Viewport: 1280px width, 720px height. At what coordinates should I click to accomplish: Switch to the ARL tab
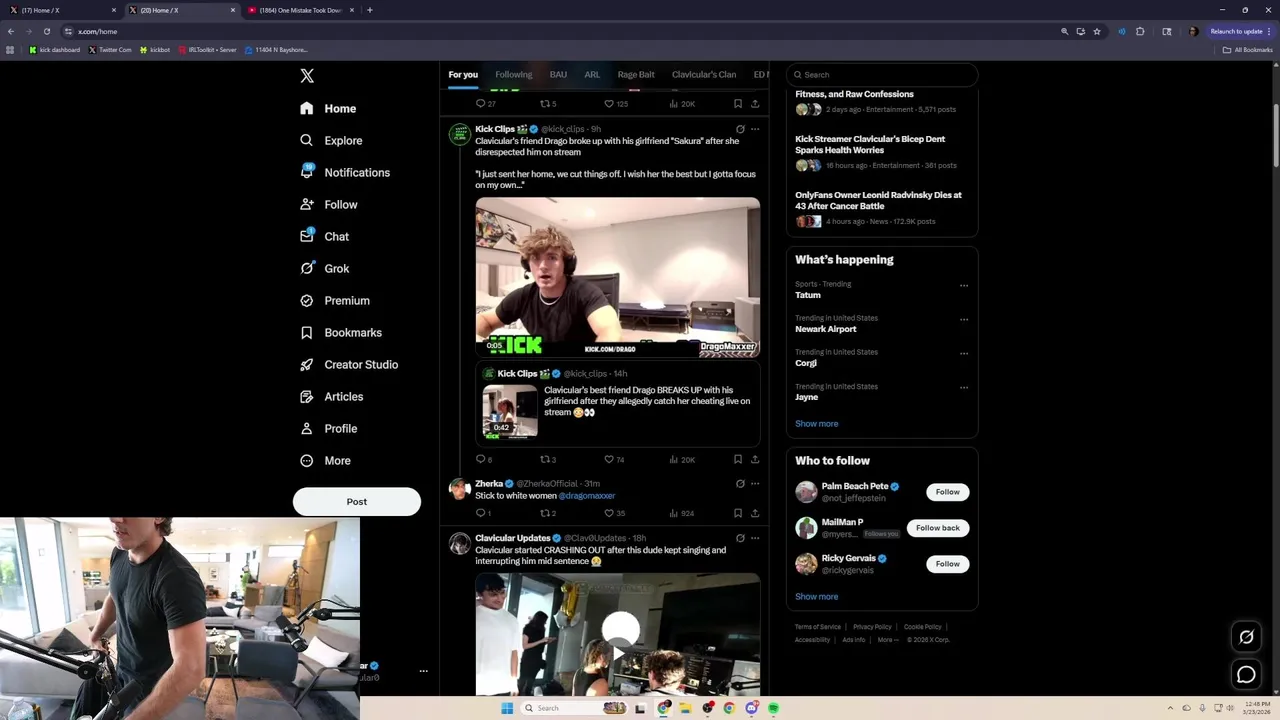coord(592,74)
